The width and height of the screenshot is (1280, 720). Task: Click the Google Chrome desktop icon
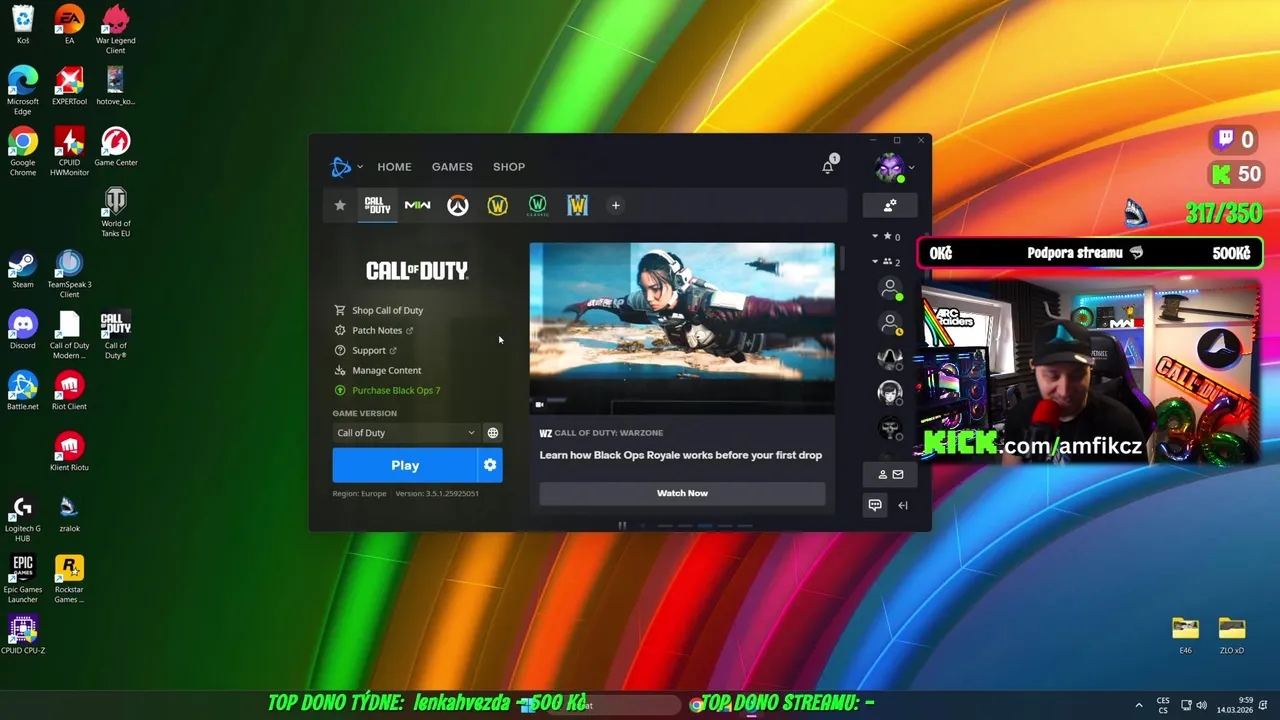[x=23, y=151]
